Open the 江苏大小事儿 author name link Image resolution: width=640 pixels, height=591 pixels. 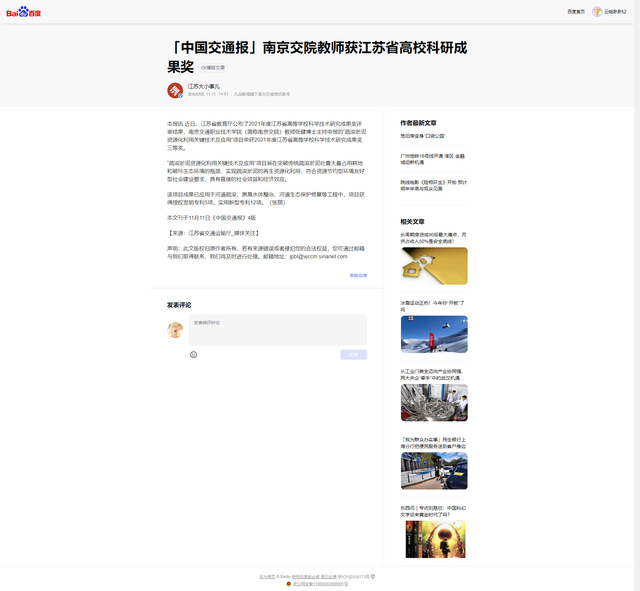[x=204, y=87]
